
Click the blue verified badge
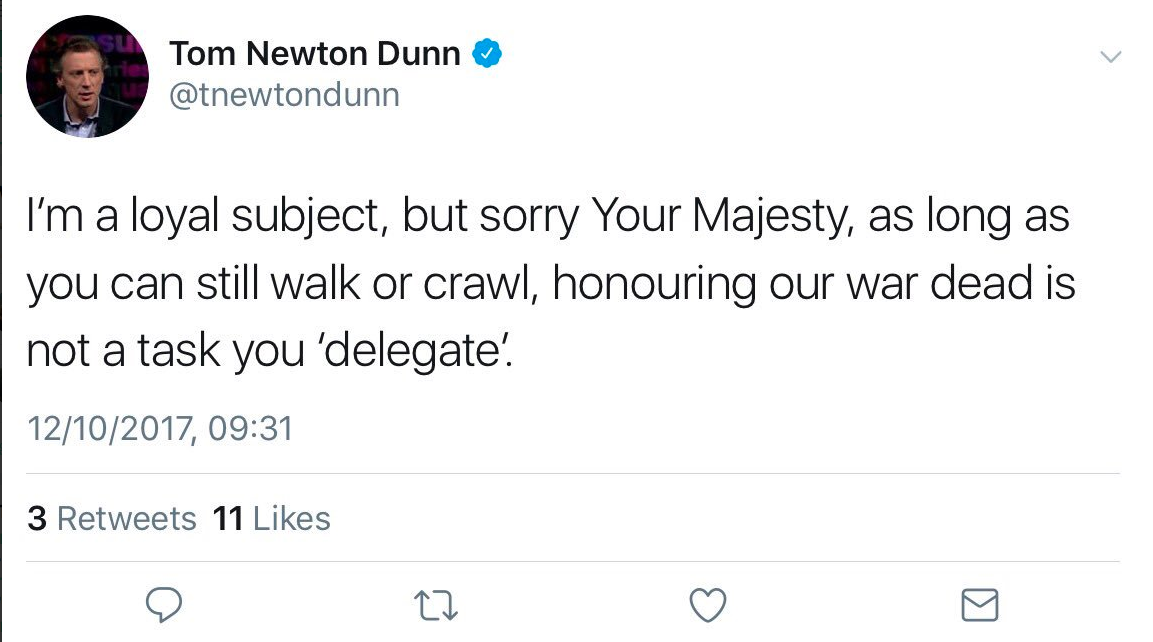click(487, 53)
